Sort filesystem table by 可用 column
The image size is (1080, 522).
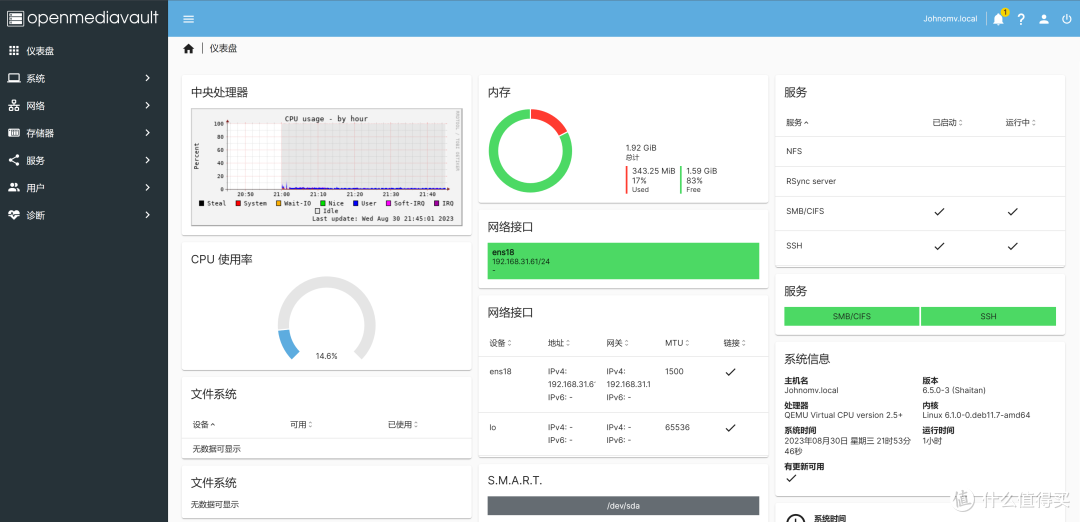tap(302, 425)
